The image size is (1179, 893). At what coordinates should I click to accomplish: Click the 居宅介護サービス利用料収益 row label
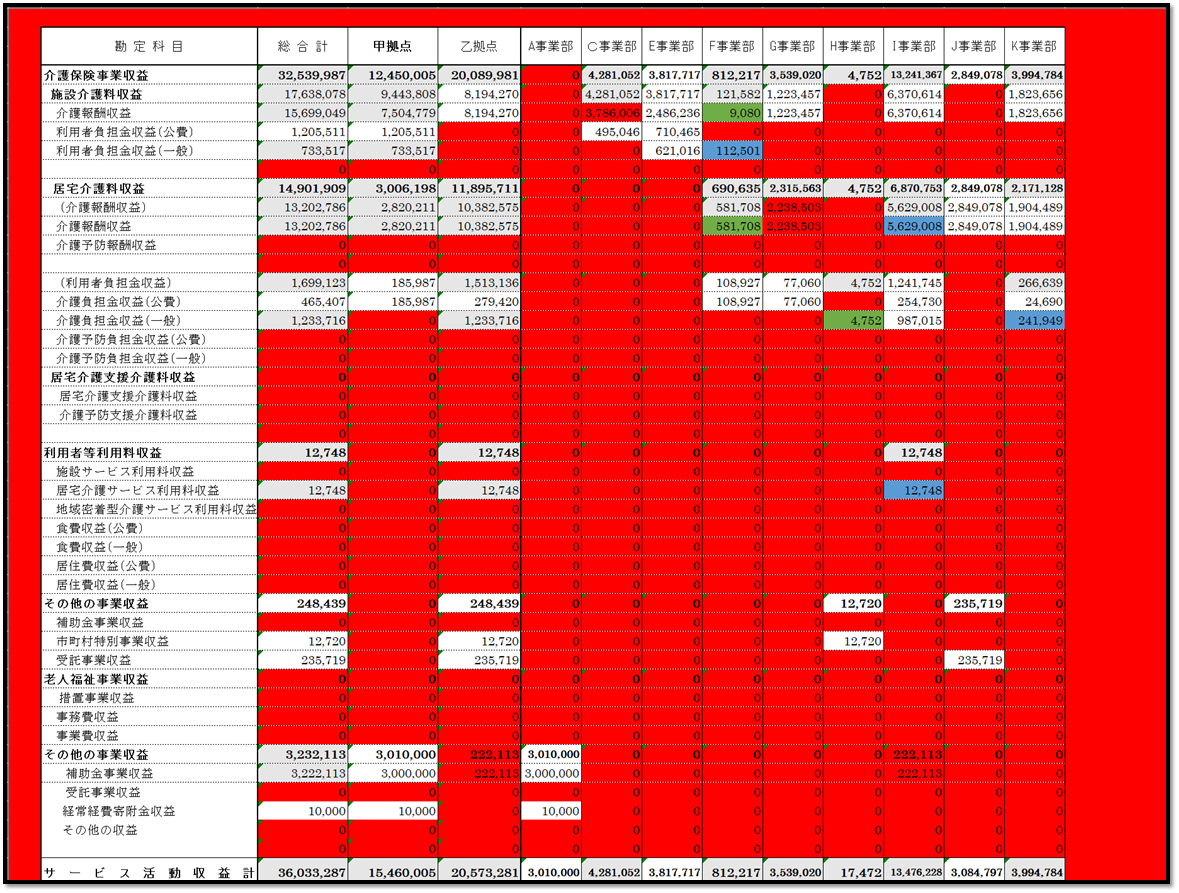coord(138,490)
